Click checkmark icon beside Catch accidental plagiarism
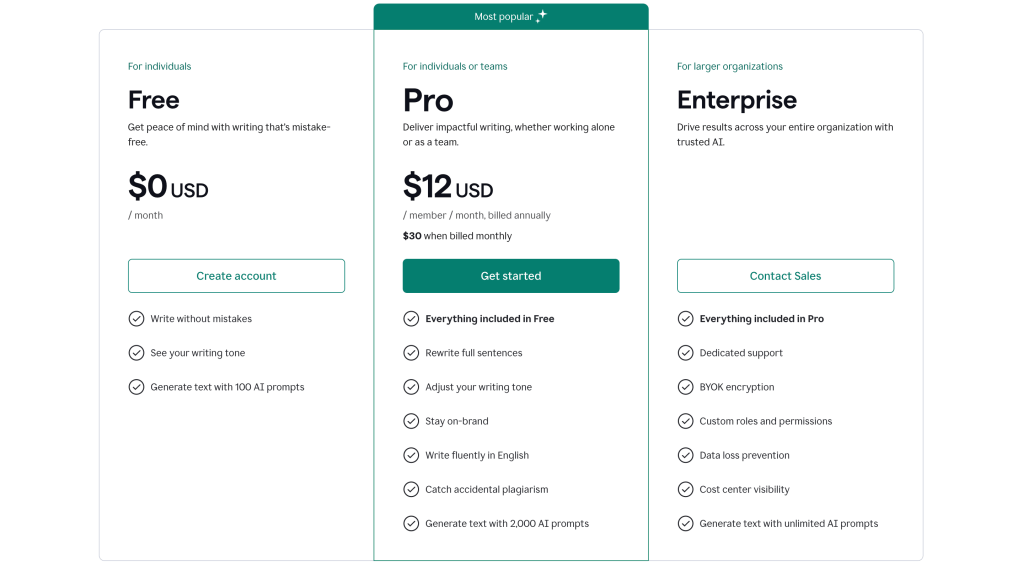1023x571 pixels. 411,489
